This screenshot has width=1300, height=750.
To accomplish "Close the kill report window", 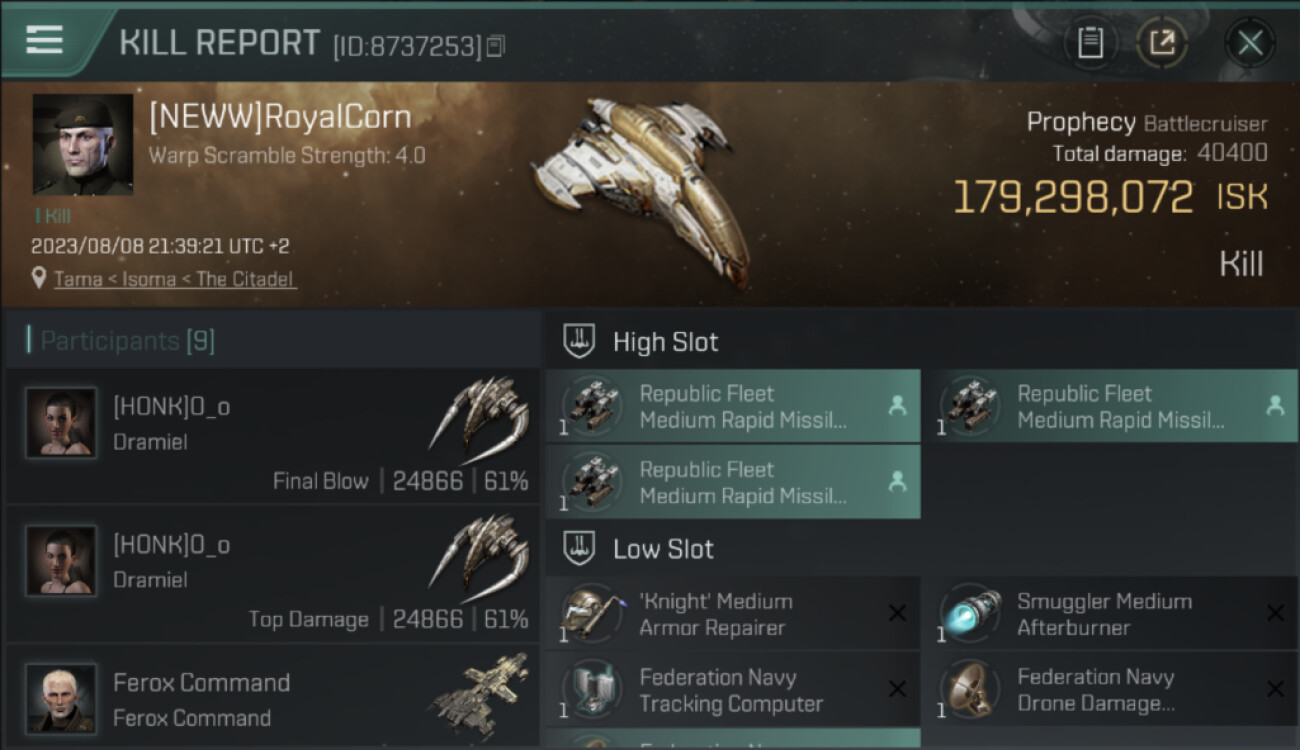I will tap(1249, 42).
